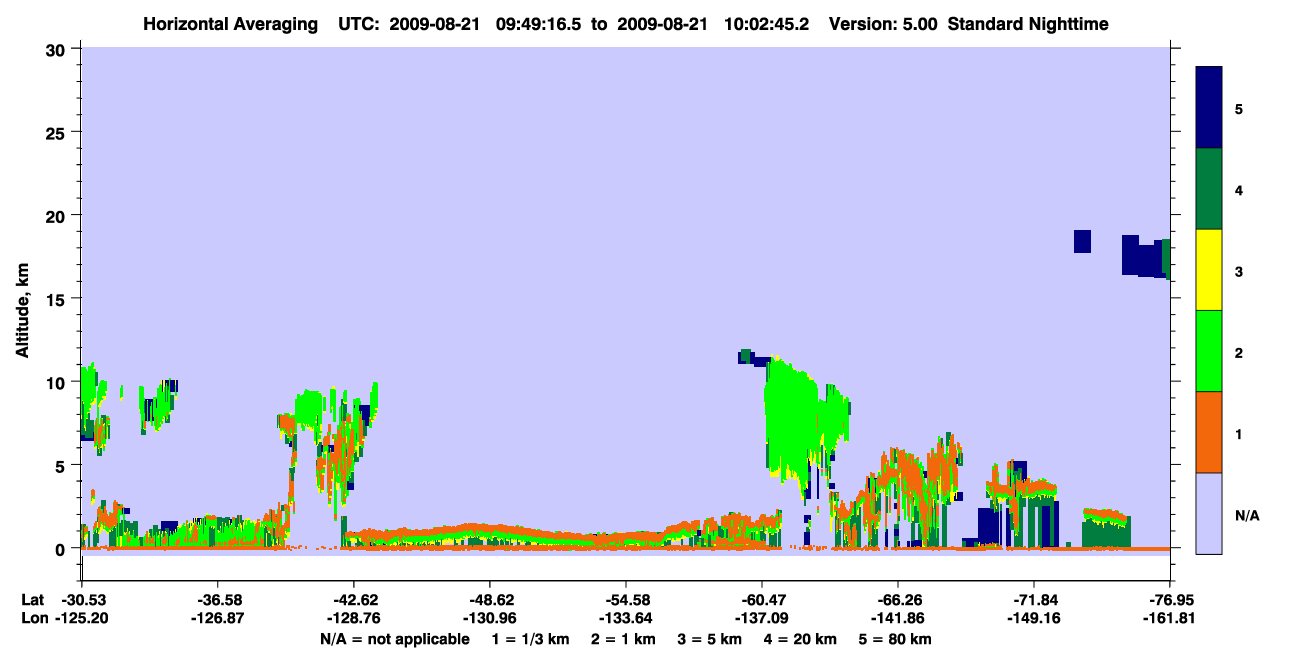Click latitude value -54.58

click(x=626, y=600)
